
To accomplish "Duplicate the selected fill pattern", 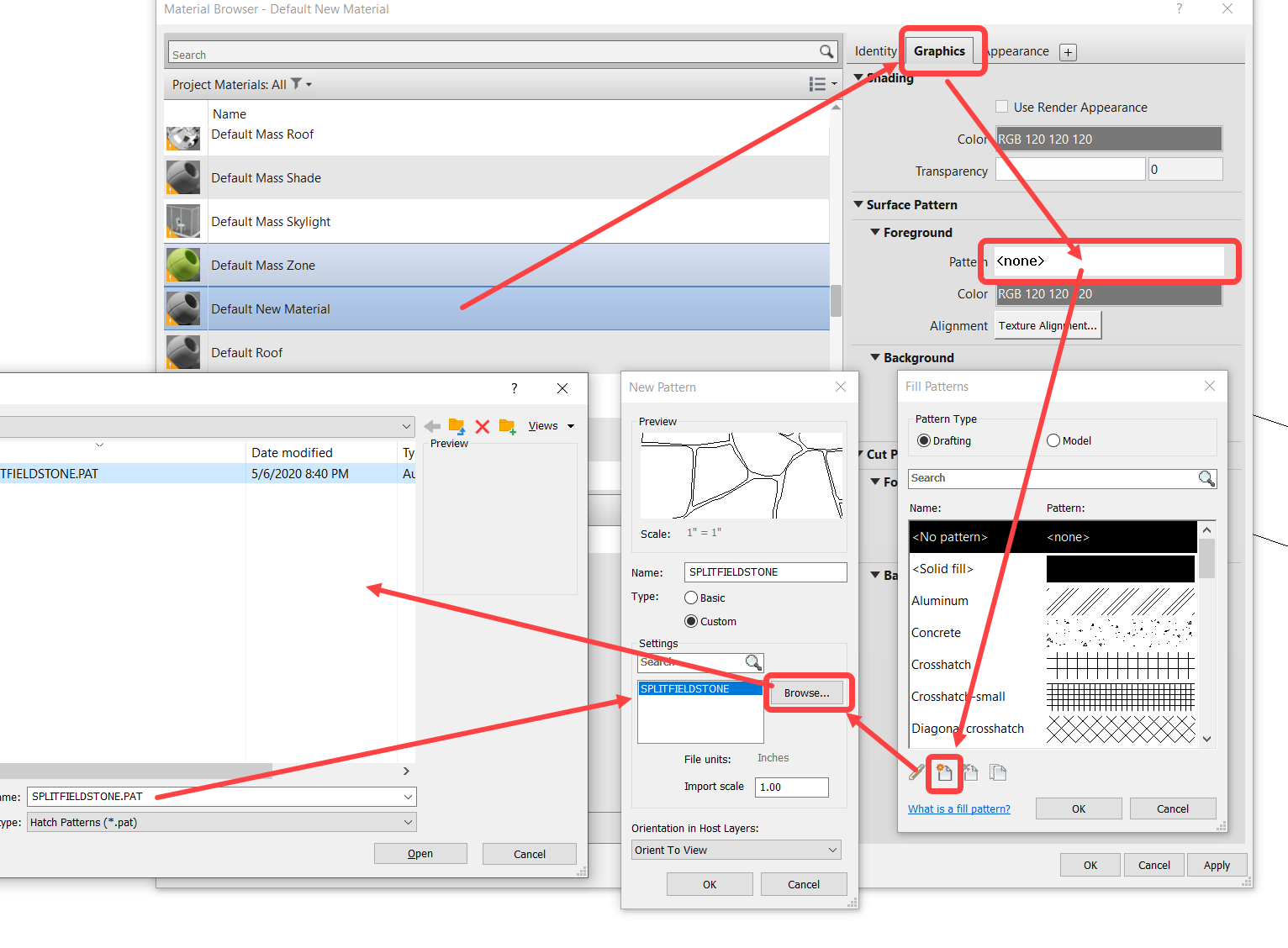I will pos(997,773).
